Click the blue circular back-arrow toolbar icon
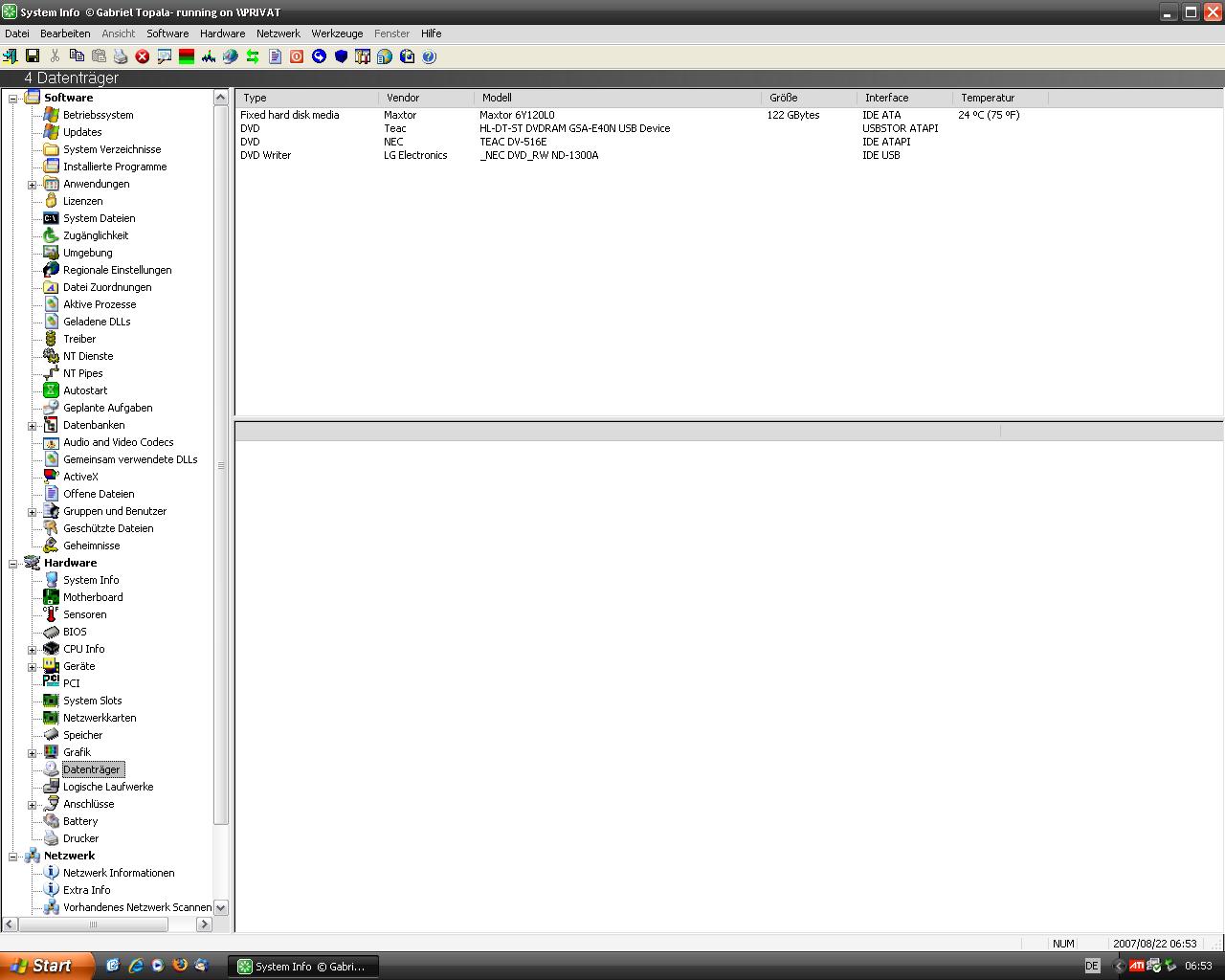Screen dimensions: 1225x980 click(x=319, y=56)
